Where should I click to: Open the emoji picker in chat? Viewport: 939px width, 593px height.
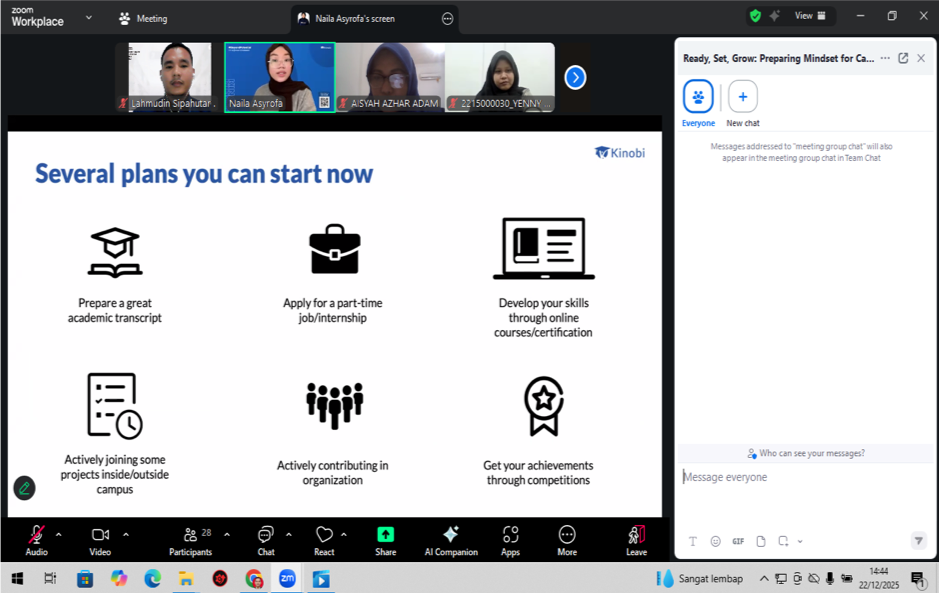(715, 541)
